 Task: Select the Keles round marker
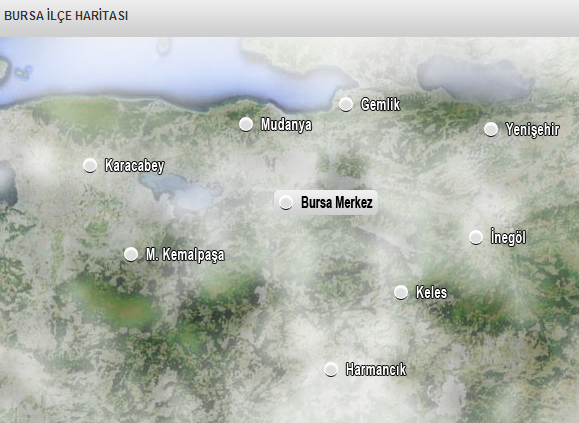point(401,292)
